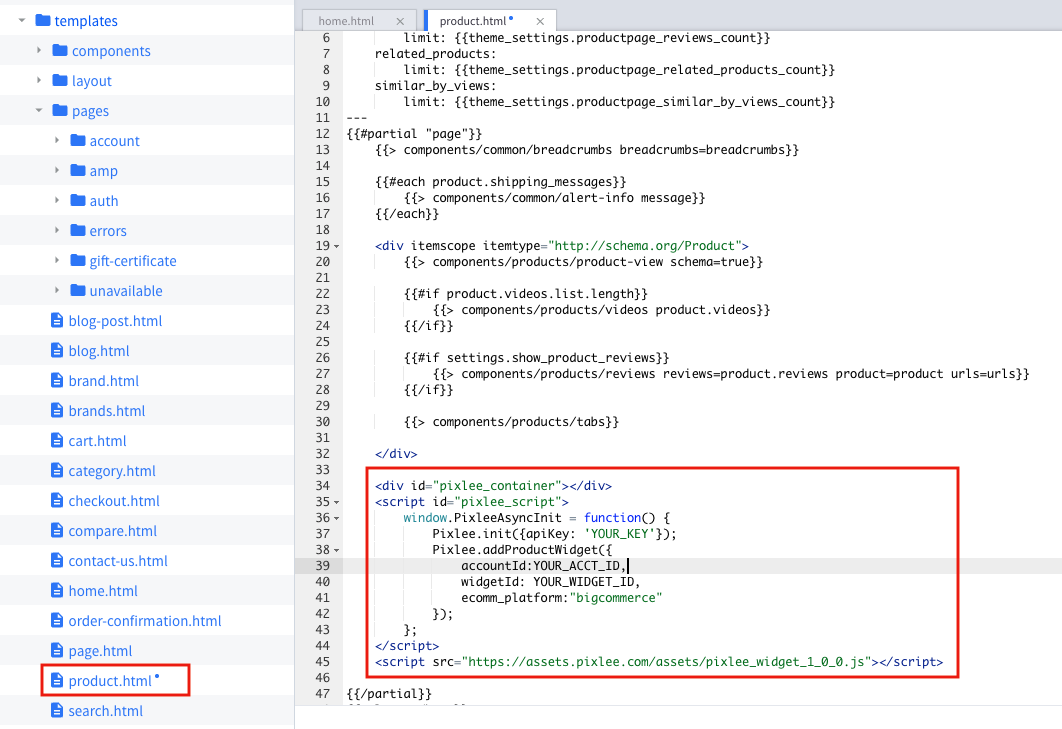Click line number 39 in the gutter
The height and width of the screenshot is (729, 1062).
point(322,566)
